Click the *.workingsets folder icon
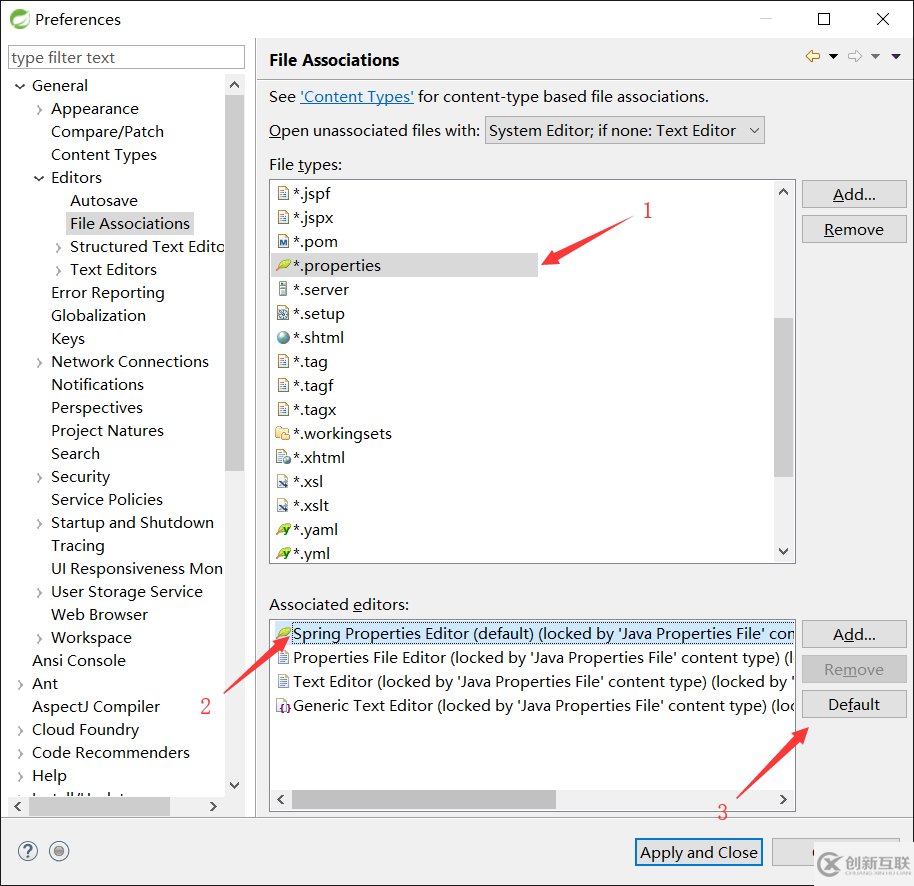The width and height of the screenshot is (914, 886). (283, 434)
